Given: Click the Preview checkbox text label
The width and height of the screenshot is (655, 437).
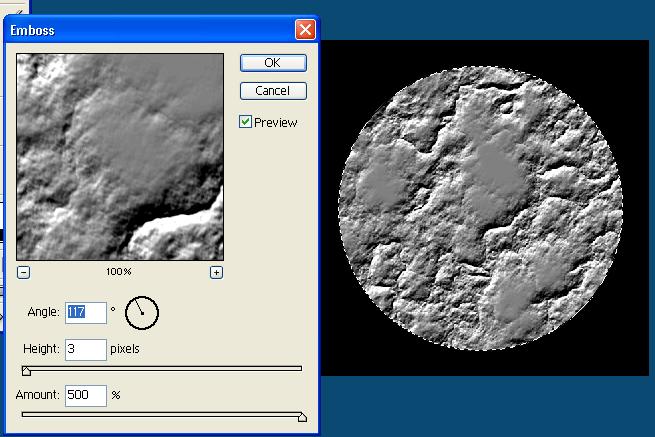Looking at the screenshot, I should [276, 122].
